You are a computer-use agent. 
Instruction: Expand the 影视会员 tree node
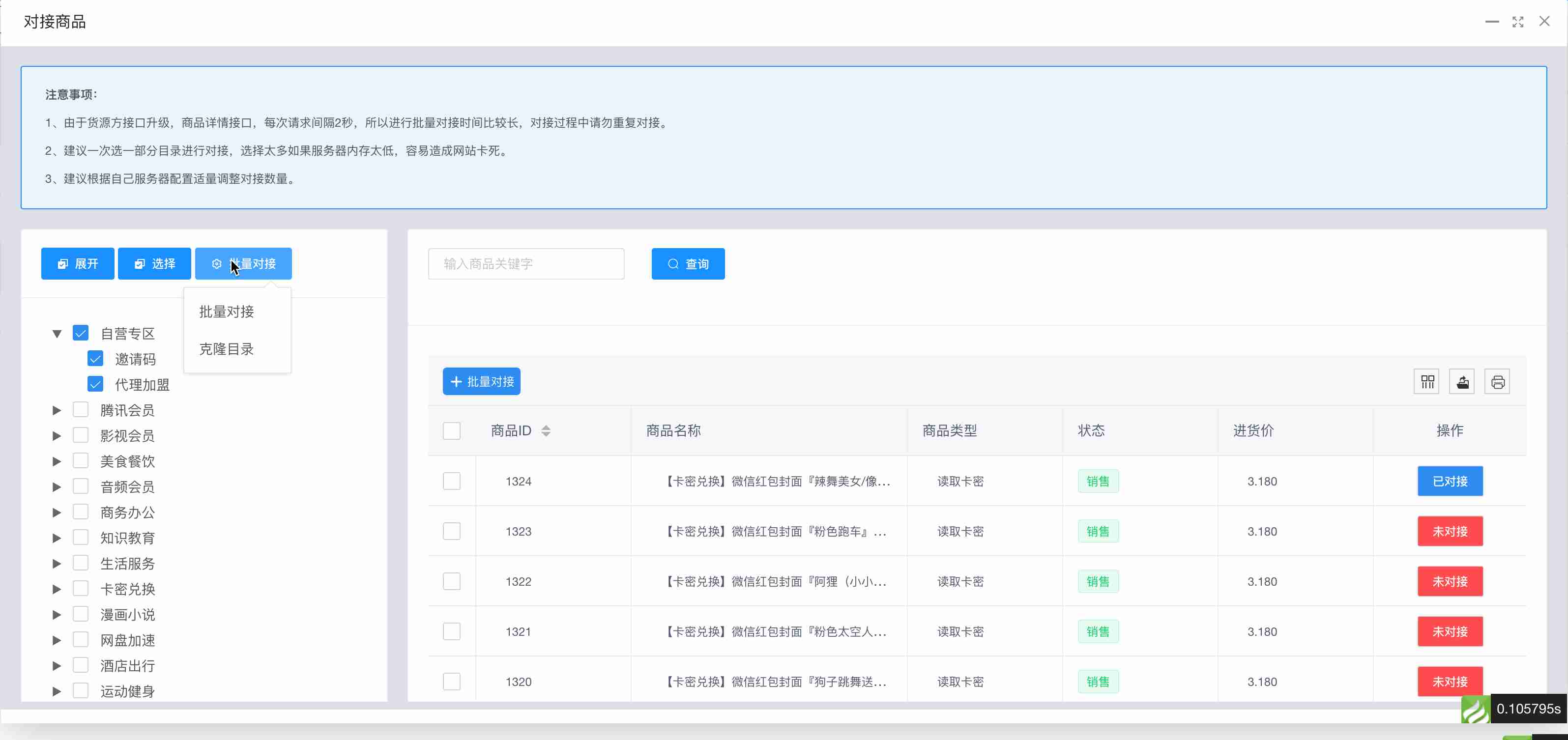pyautogui.click(x=57, y=436)
